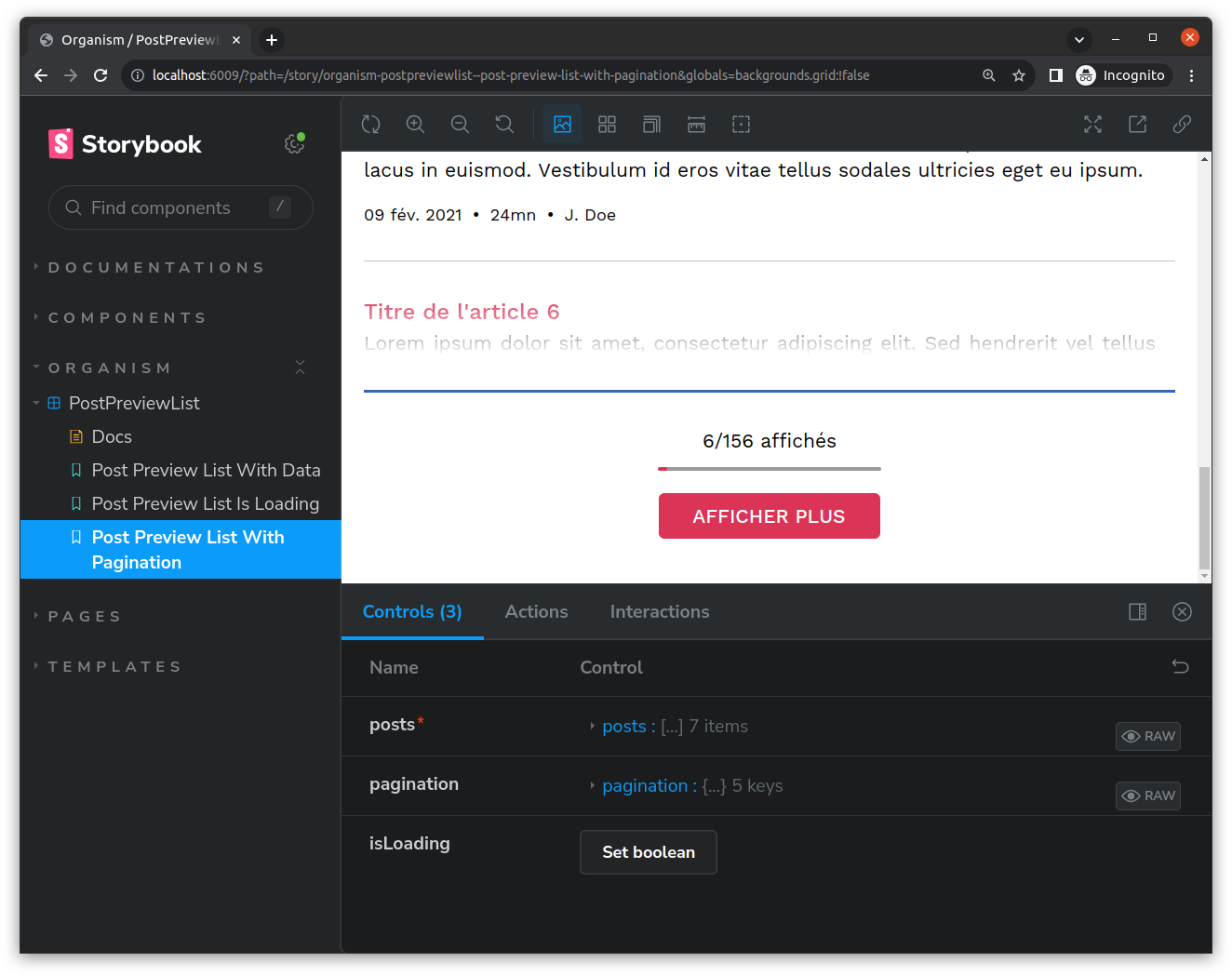Open the background changer tool
This screenshot has width=1232, height=976.
point(562,124)
